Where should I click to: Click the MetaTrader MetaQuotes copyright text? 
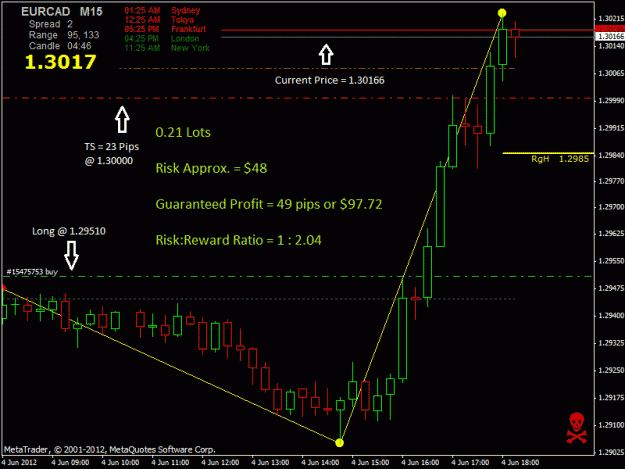tap(110, 449)
